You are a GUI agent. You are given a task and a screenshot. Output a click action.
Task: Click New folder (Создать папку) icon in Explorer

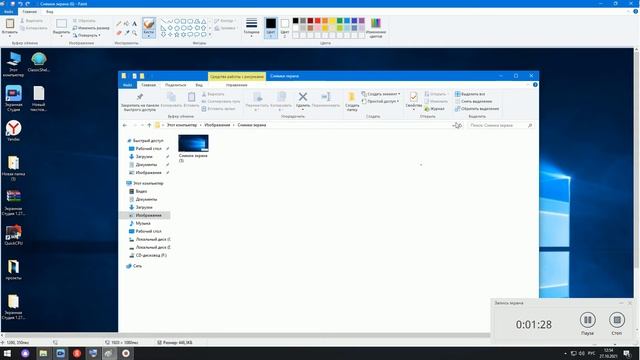click(351, 97)
